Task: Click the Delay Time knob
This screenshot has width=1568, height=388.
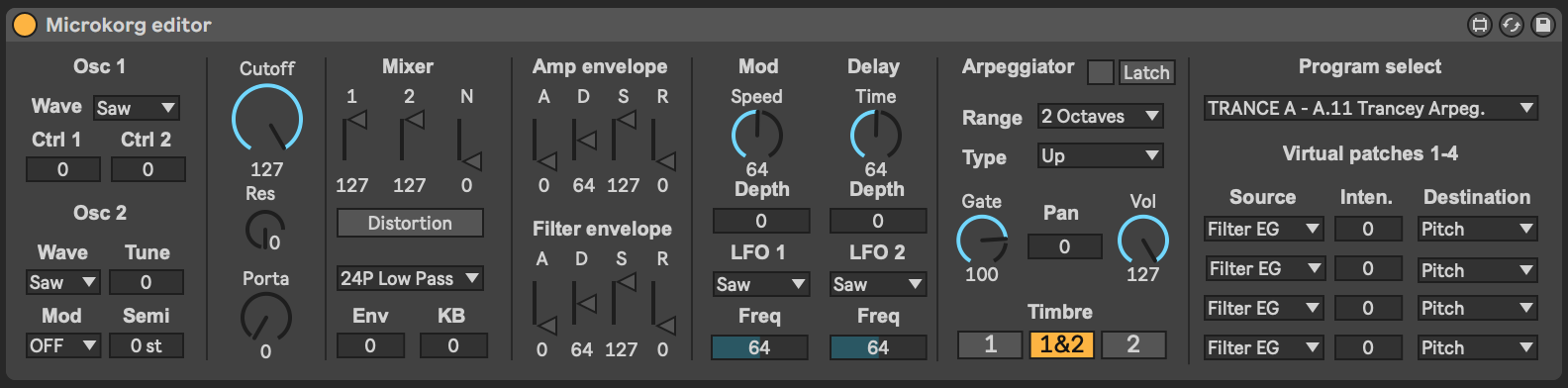Action: [875, 134]
